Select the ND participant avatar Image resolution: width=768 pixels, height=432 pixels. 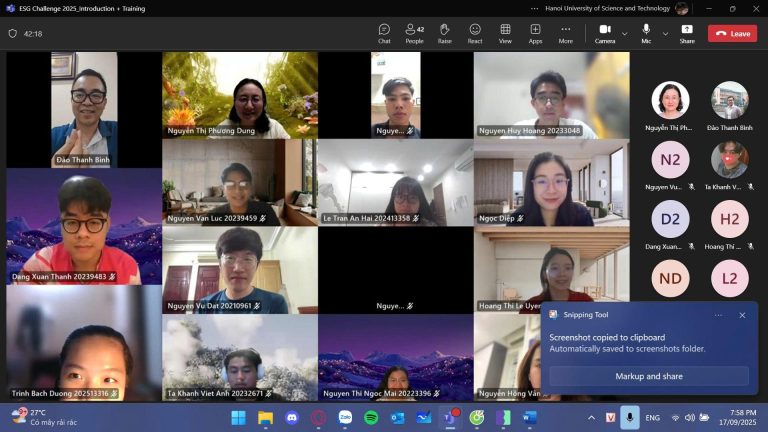click(670, 278)
